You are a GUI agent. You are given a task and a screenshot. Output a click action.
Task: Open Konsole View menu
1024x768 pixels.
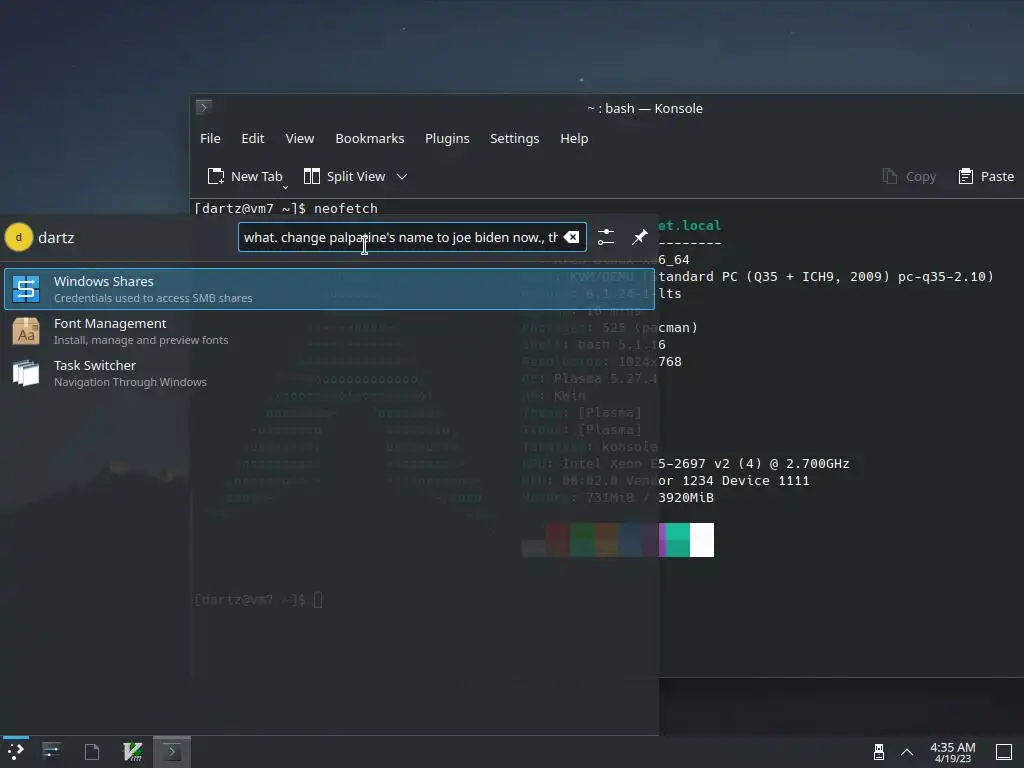(300, 138)
